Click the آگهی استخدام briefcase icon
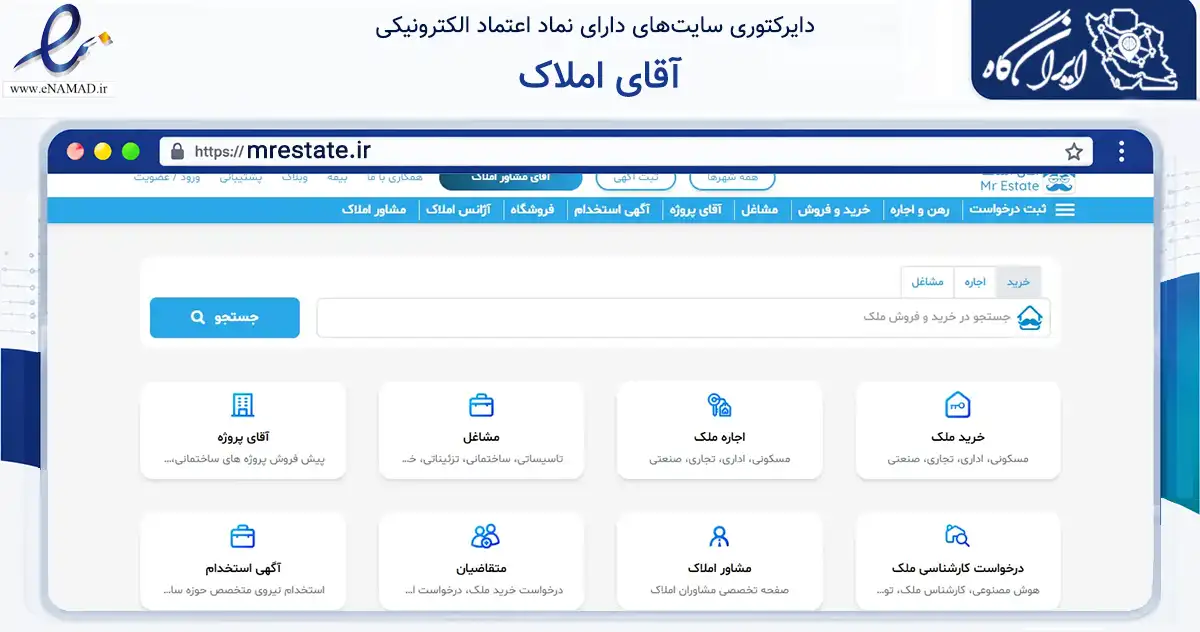 point(243,536)
